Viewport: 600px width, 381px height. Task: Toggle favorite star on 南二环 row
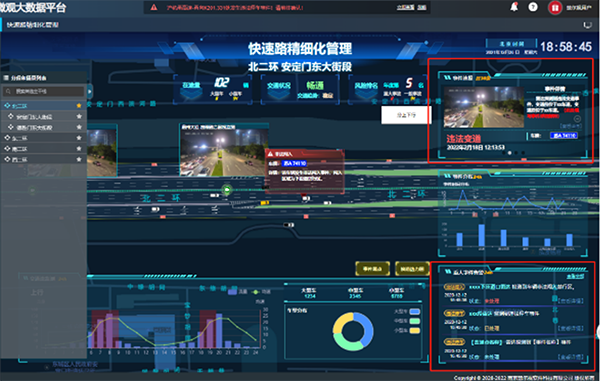pyautogui.click(x=79, y=148)
